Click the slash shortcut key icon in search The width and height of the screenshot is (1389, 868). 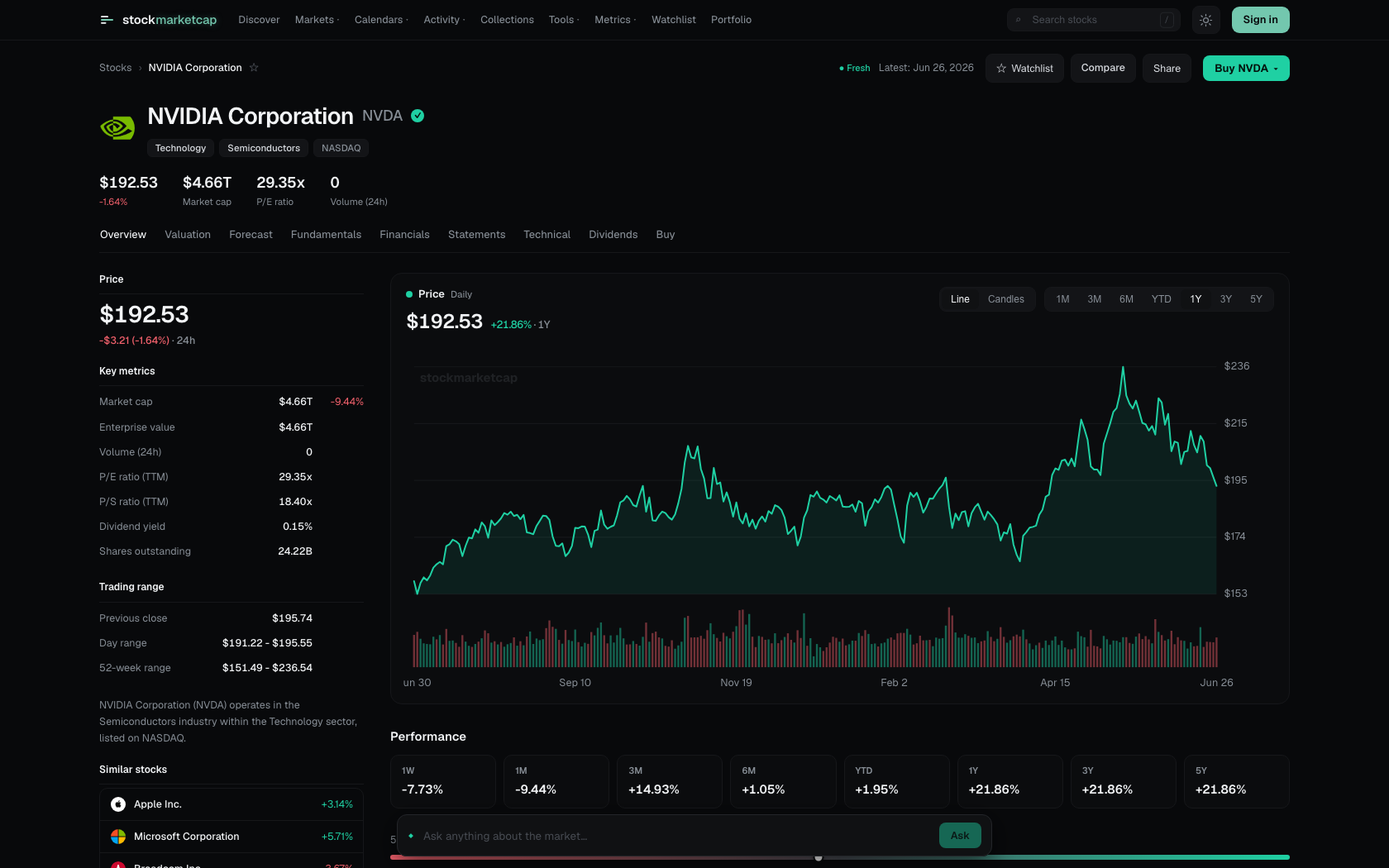pos(1167,20)
